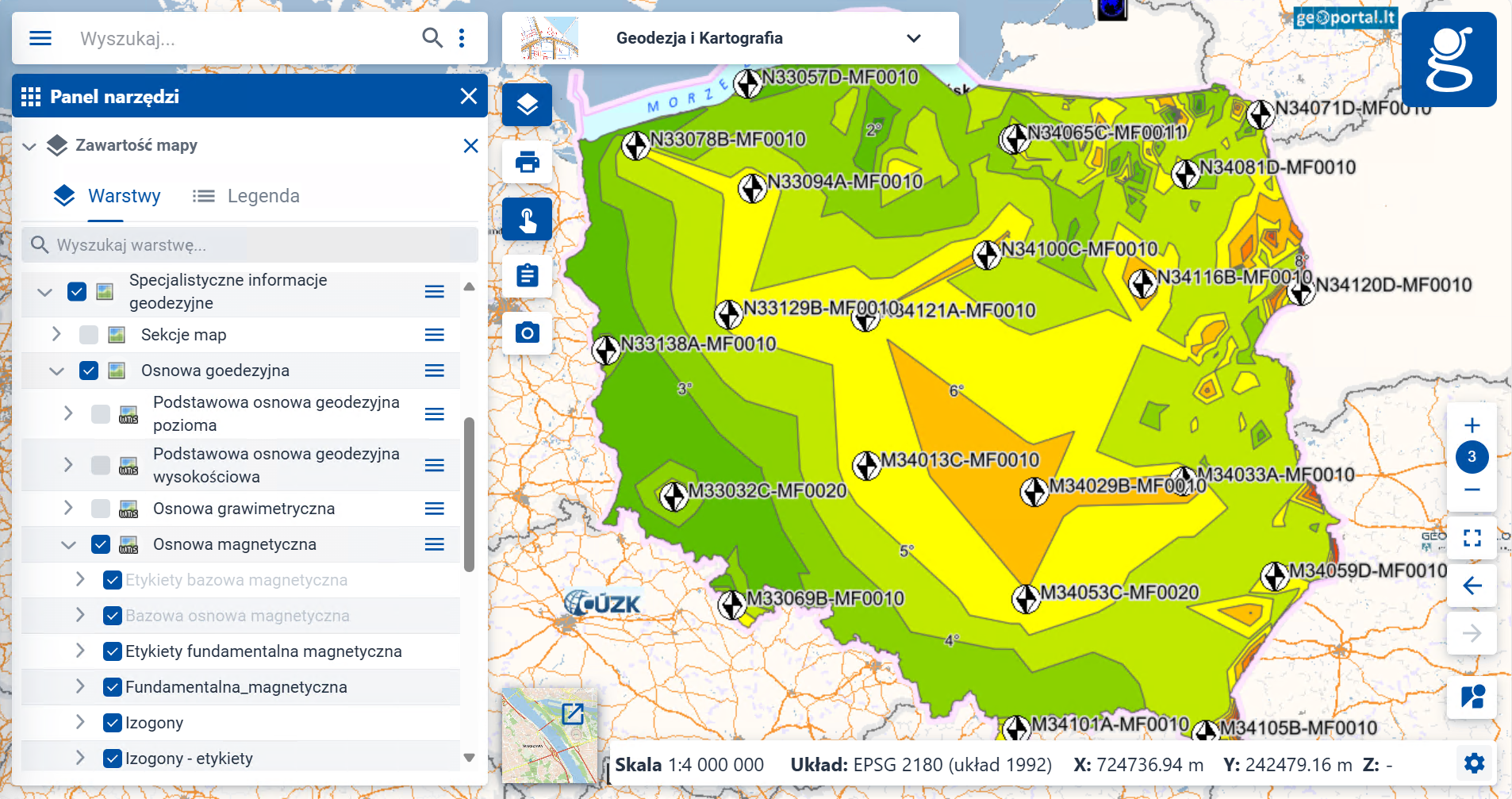
Task: Go back using the previous view arrow
Action: 1472,586
